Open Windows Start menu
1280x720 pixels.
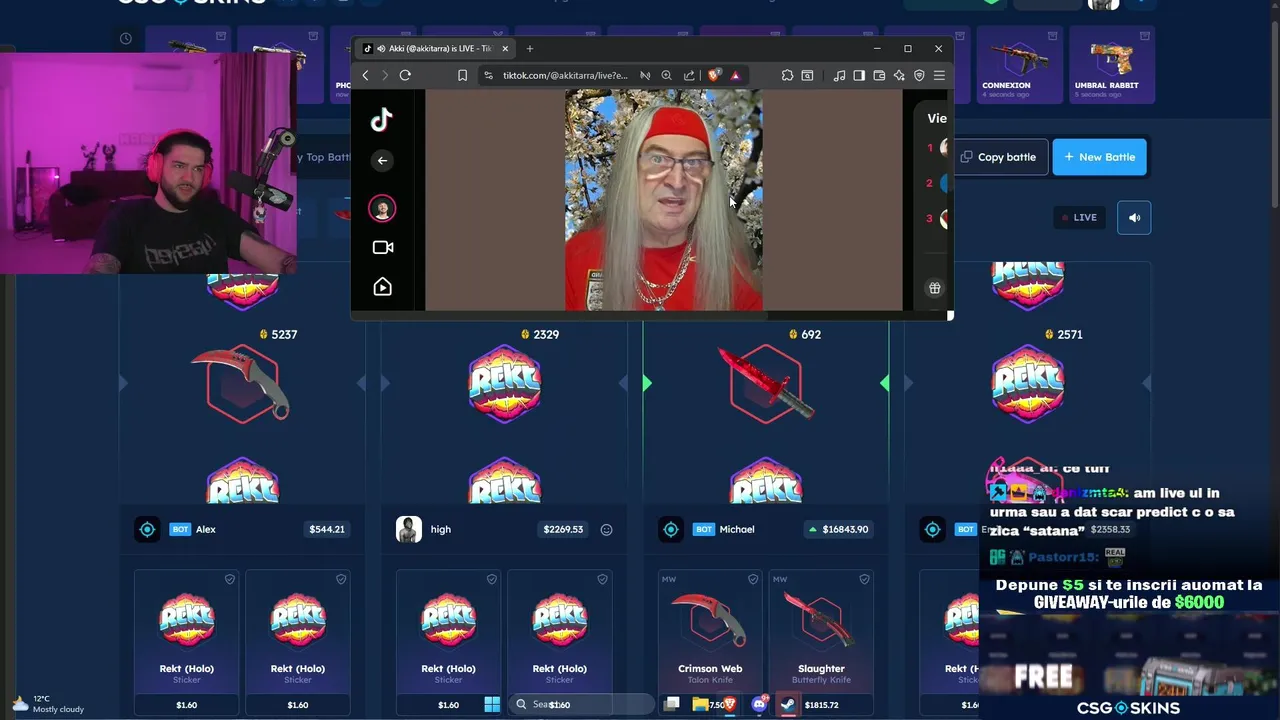pyautogui.click(x=492, y=704)
